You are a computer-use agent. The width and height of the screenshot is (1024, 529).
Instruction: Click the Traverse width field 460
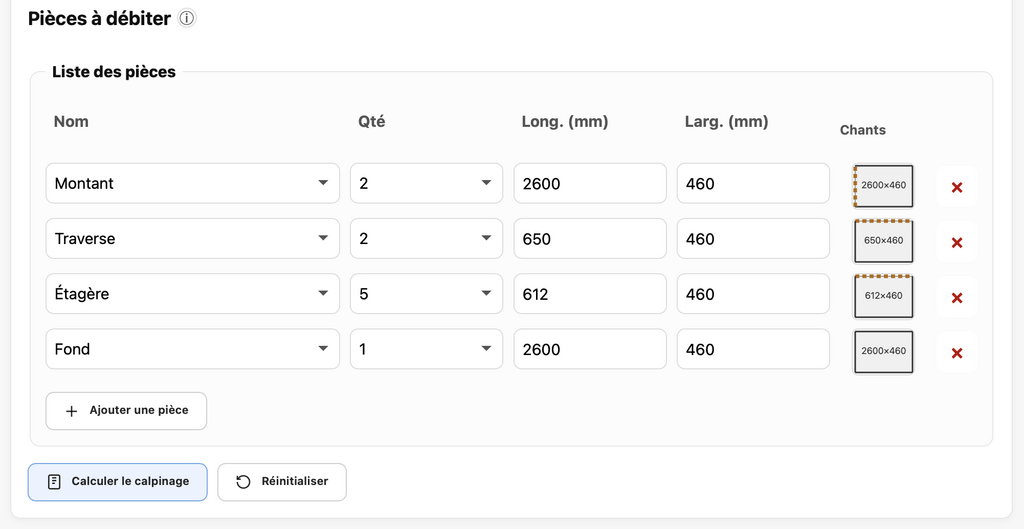point(752,239)
